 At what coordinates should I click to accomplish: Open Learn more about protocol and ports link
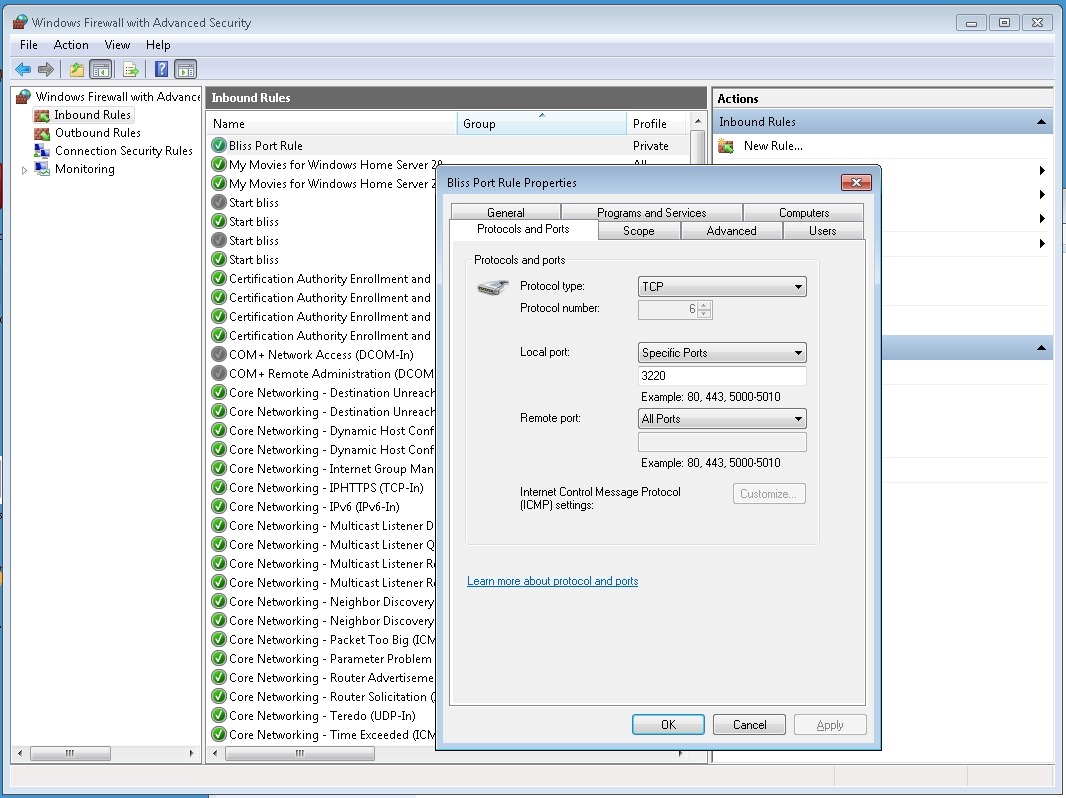552,581
